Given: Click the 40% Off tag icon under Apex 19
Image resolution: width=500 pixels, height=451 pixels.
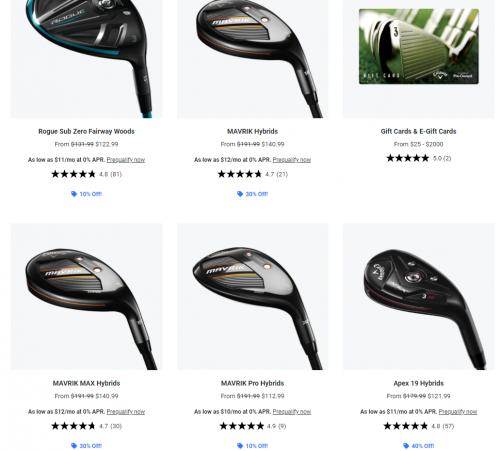Looking at the screenshot, I should [406, 446].
